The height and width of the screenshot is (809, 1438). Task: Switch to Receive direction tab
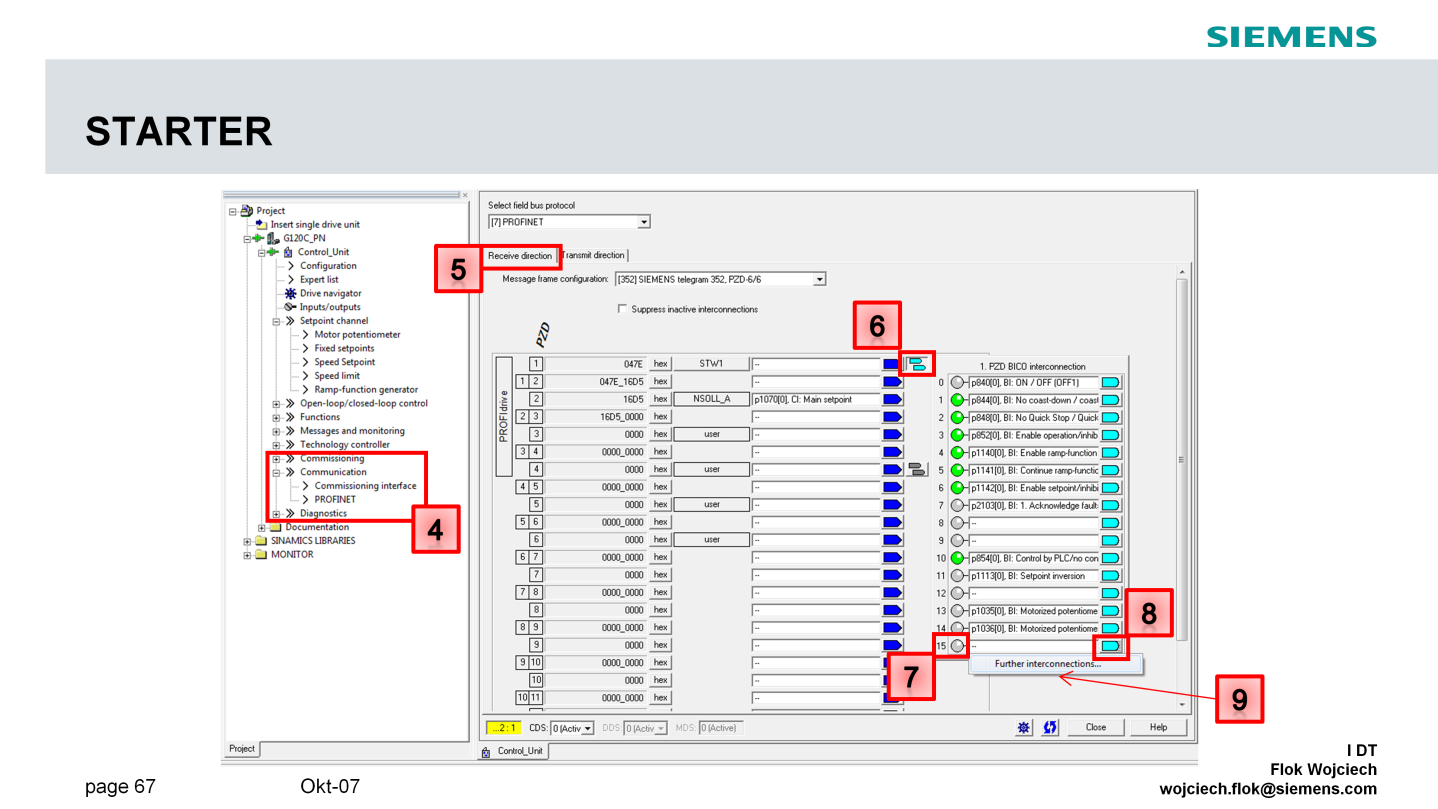(519, 256)
